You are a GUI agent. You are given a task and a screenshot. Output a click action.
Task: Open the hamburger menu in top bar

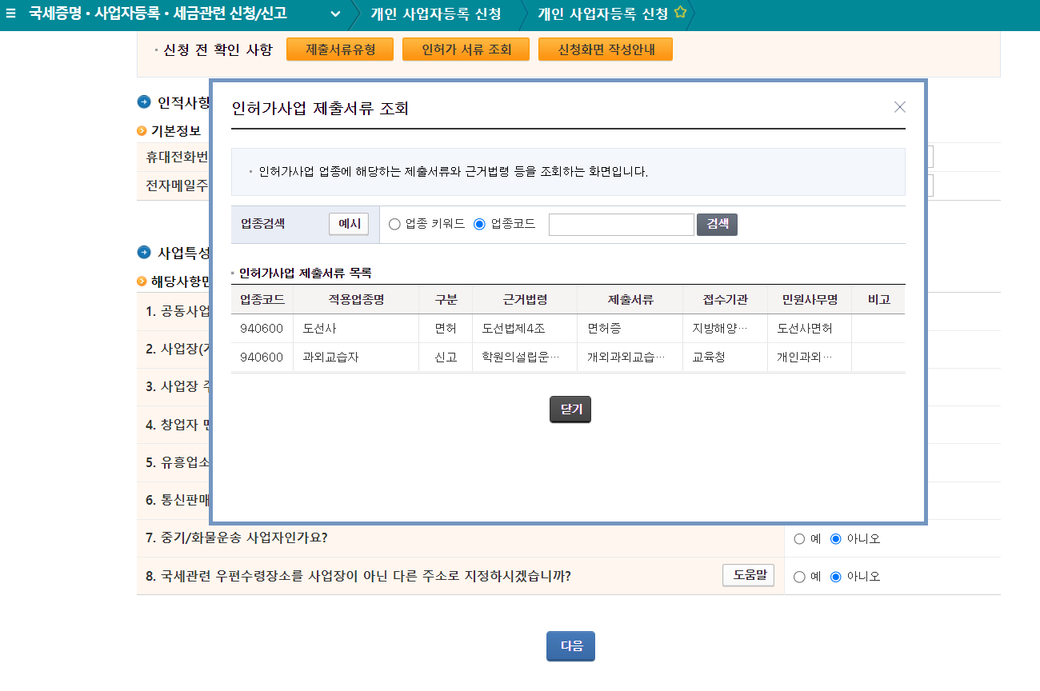click(x=11, y=14)
